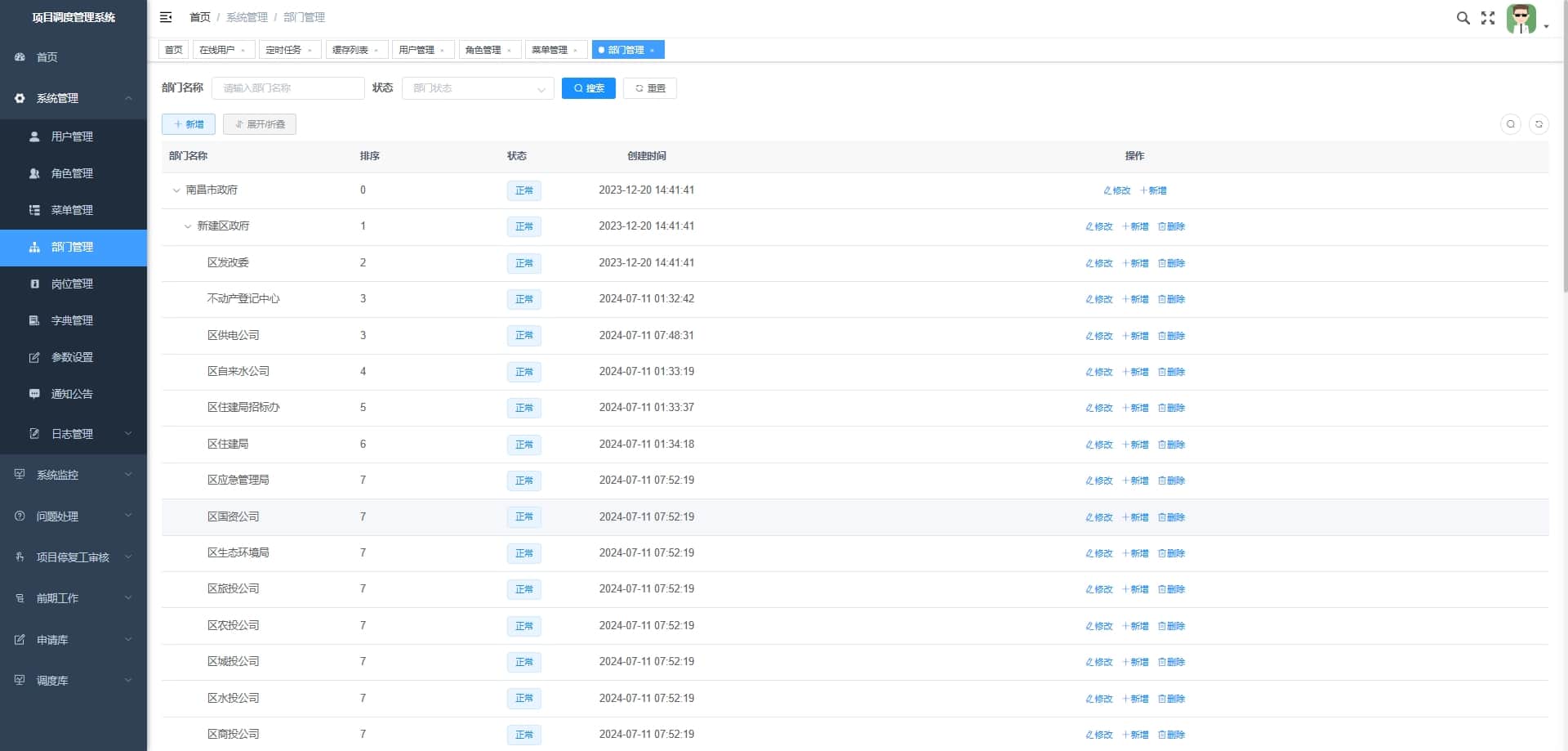The width and height of the screenshot is (1568, 751).
Task: Expand the 日志管理 submenu
Action: pos(73,434)
